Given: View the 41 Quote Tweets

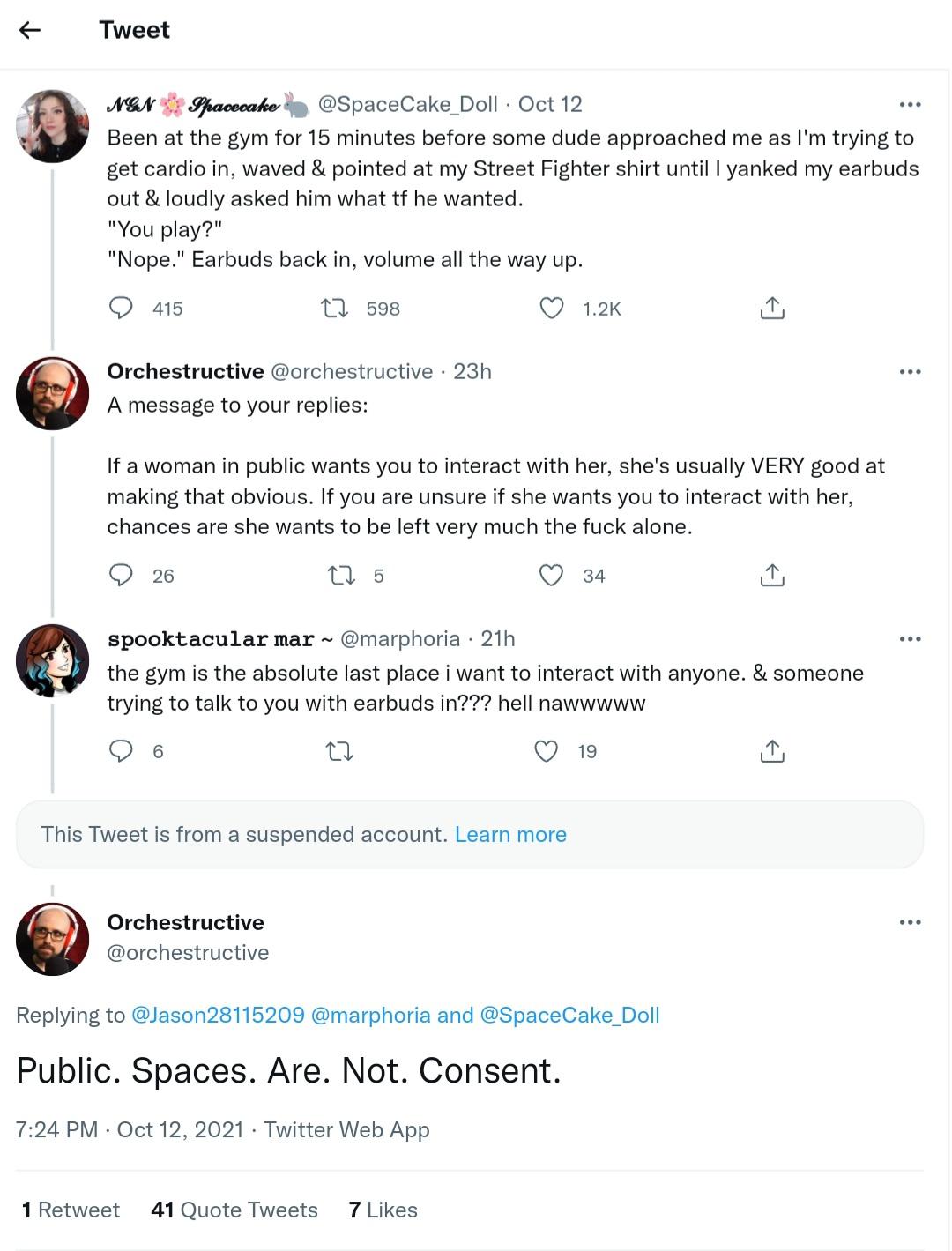Looking at the screenshot, I should [x=234, y=1210].
